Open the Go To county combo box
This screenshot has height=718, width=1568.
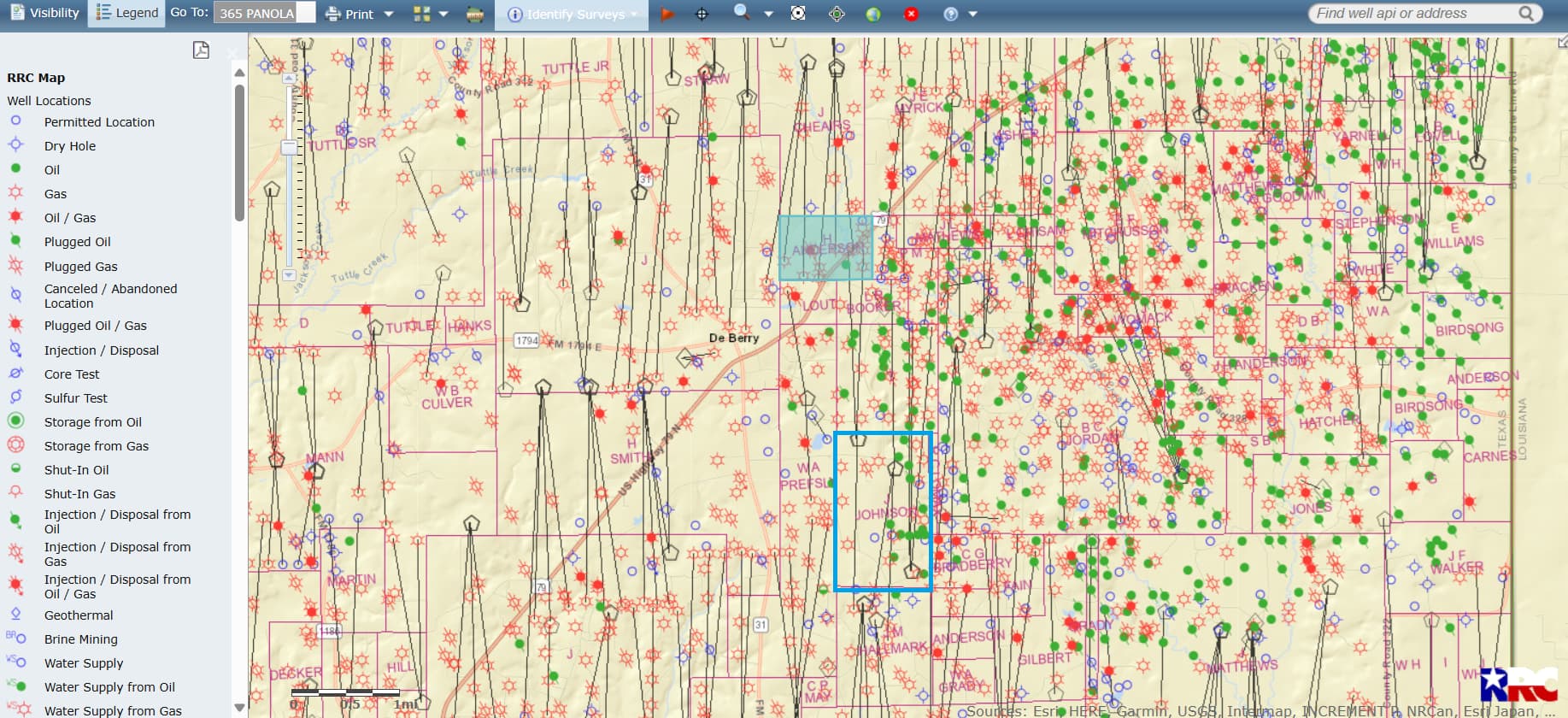(x=264, y=13)
